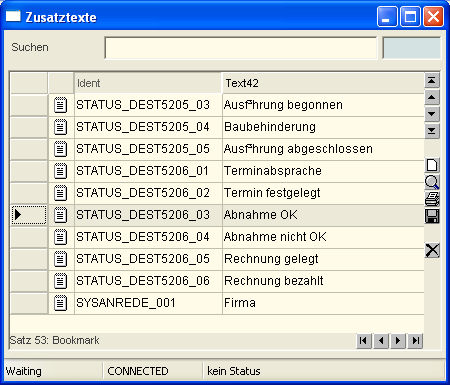Screen dimensions: 450x385
Task: Open document icon for STATUS_DEST5206_01
Action: [60, 171]
